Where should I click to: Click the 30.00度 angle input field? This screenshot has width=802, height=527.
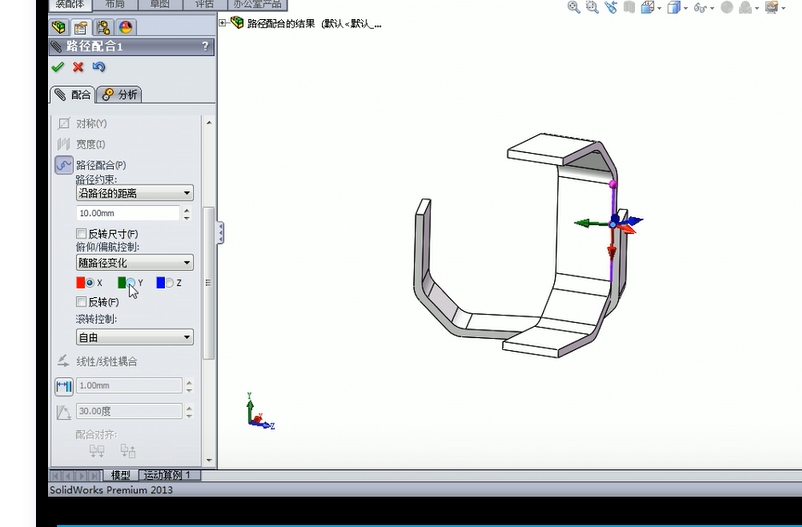pyautogui.click(x=129, y=411)
